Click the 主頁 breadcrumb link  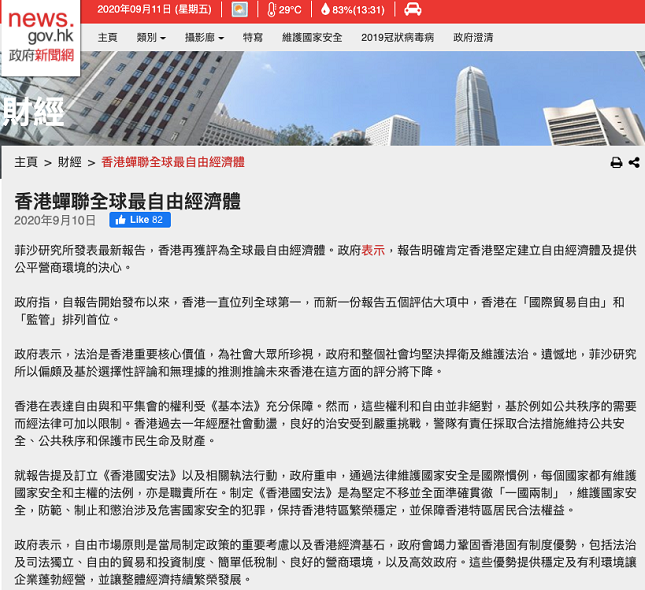coord(26,162)
